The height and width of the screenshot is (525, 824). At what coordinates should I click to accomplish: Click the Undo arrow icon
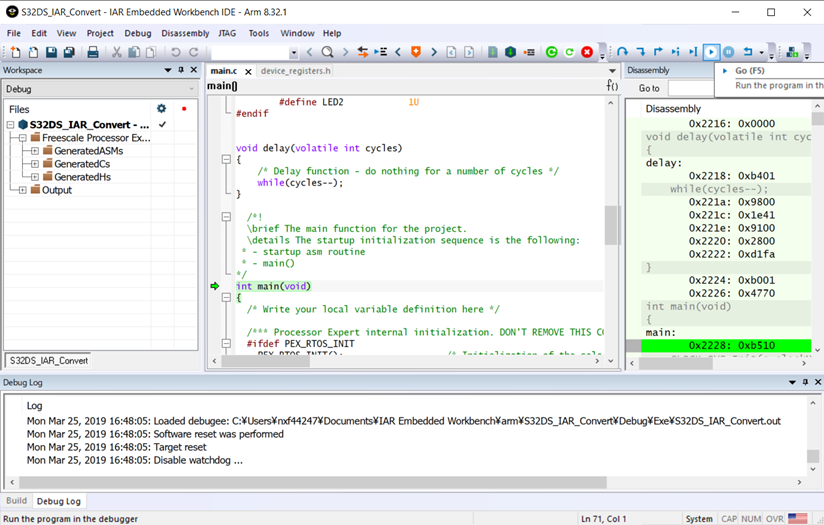[x=176, y=52]
